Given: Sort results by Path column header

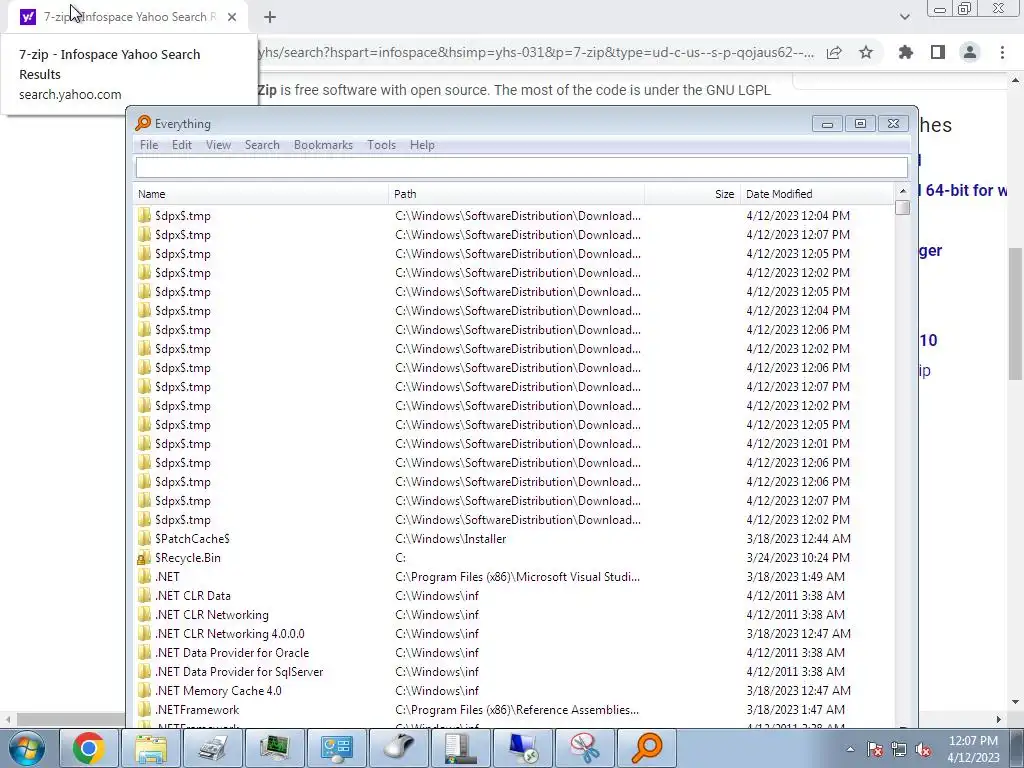Looking at the screenshot, I should coord(517,194).
